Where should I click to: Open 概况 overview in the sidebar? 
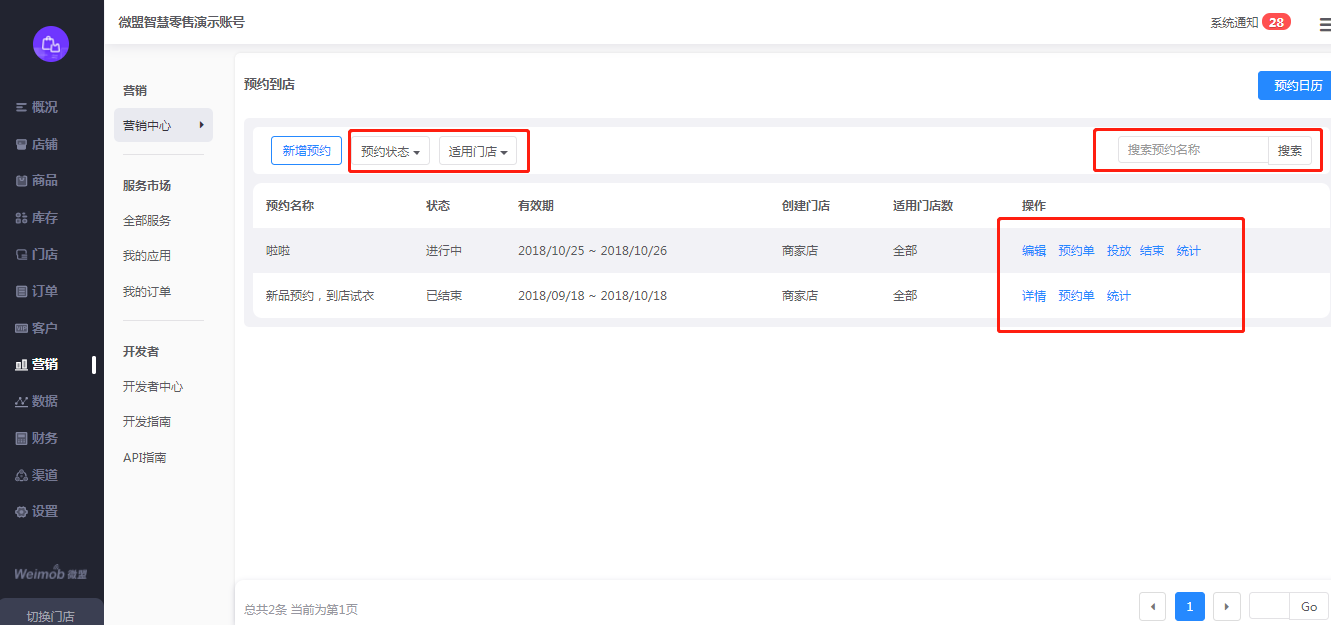pos(44,107)
